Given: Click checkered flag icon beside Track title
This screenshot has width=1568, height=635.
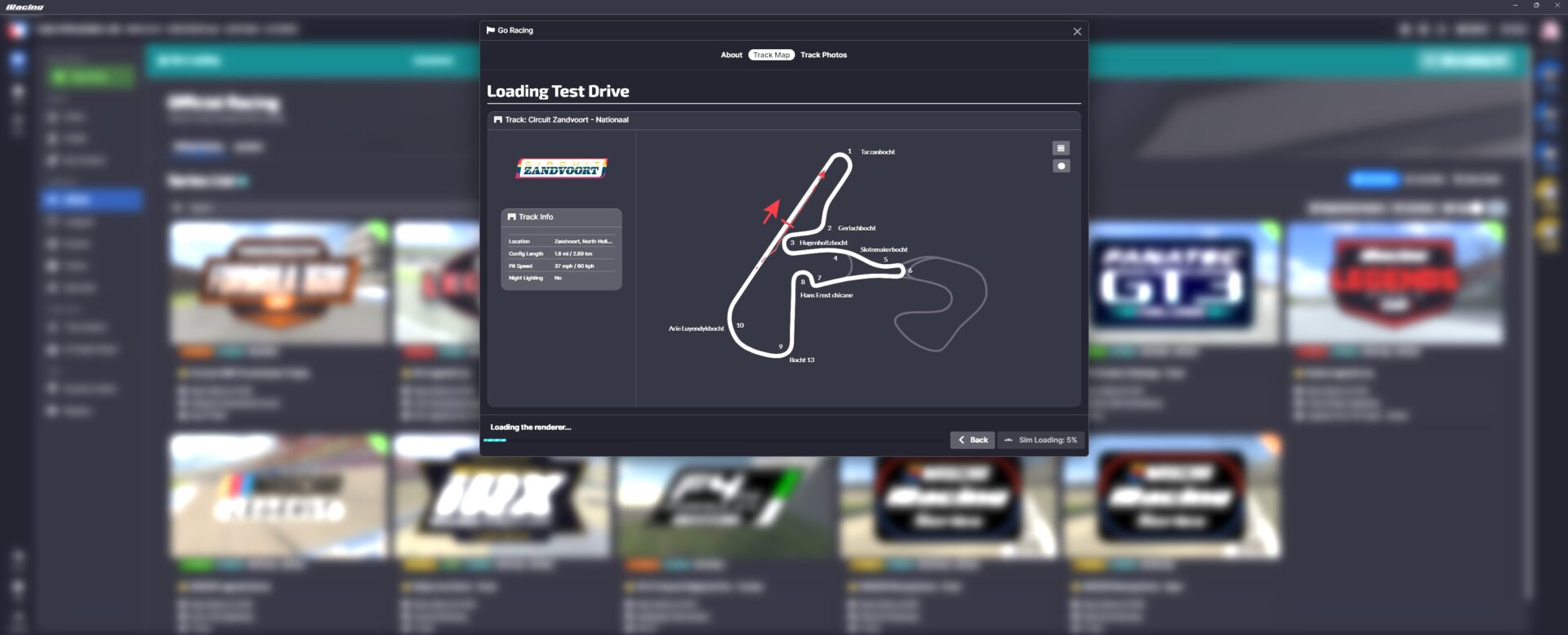Looking at the screenshot, I should [x=497, y=119].
